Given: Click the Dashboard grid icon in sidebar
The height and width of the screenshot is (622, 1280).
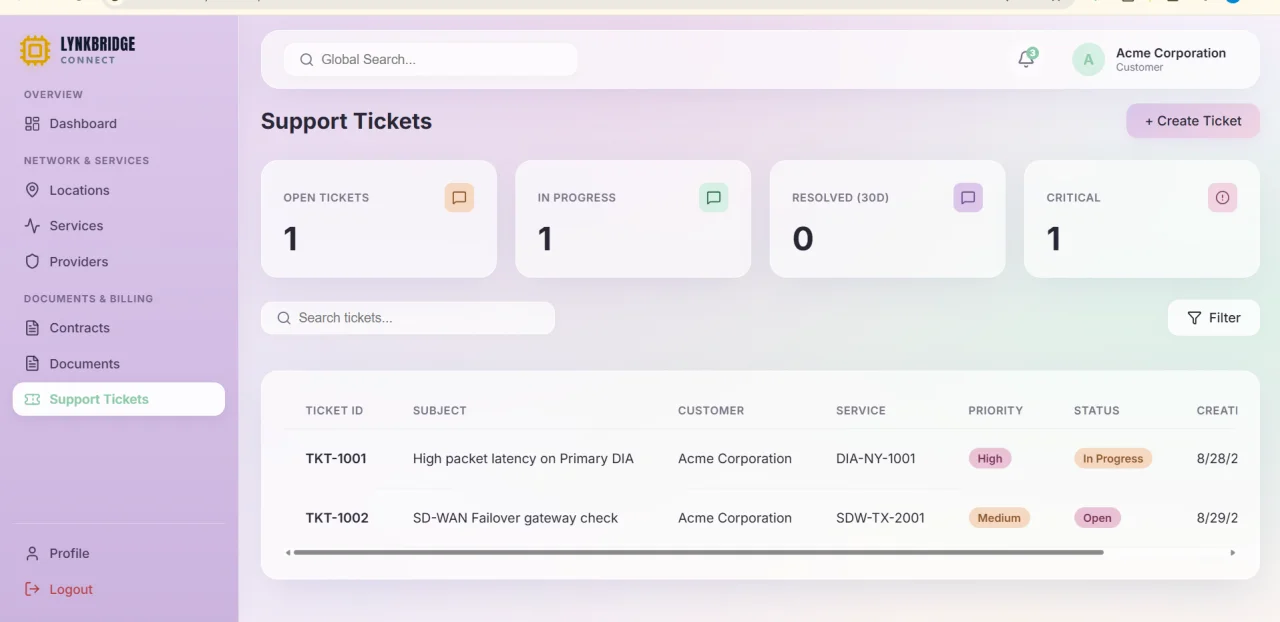Looking at the screenshot, I should (x=32, y=124).
